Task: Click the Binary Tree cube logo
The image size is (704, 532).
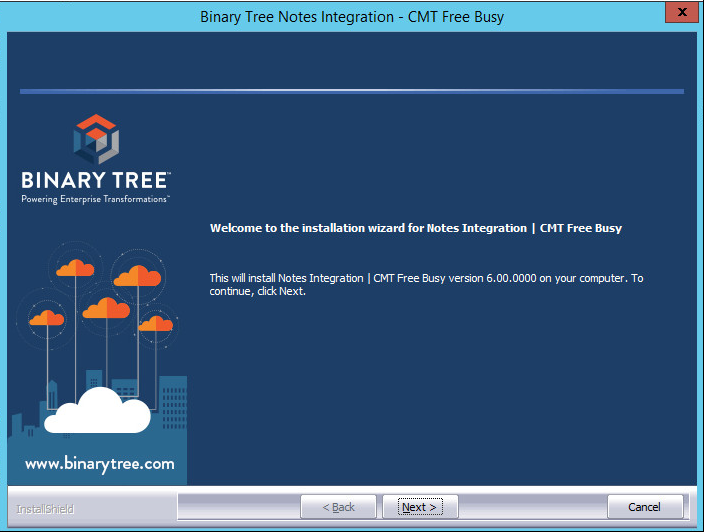Action: [96, 139]
